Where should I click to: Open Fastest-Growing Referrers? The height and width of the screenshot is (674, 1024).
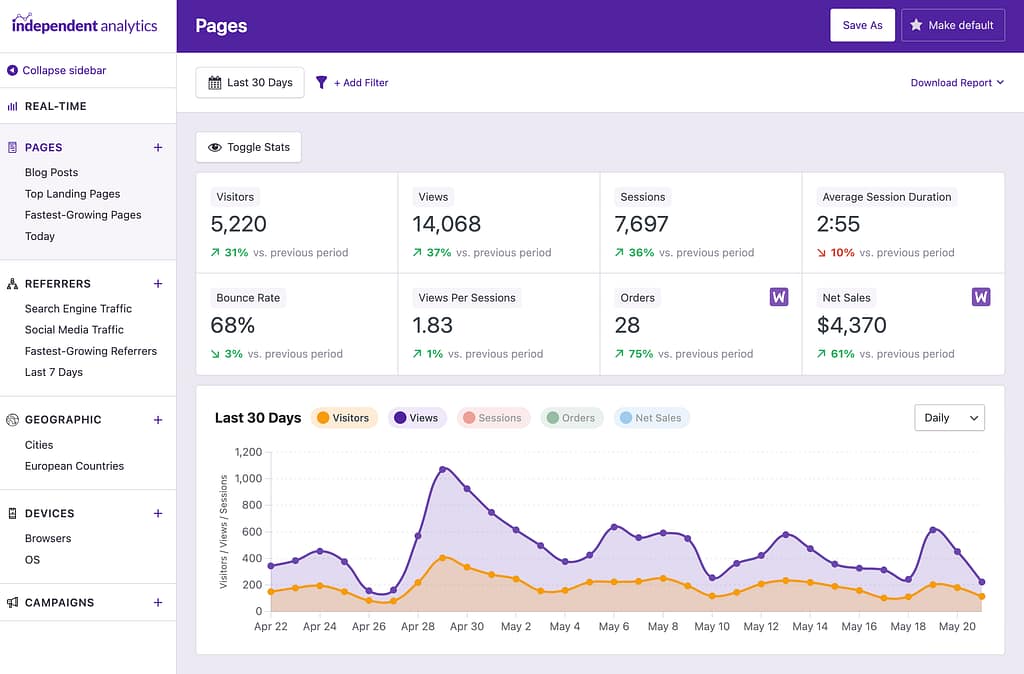point(91,351)
